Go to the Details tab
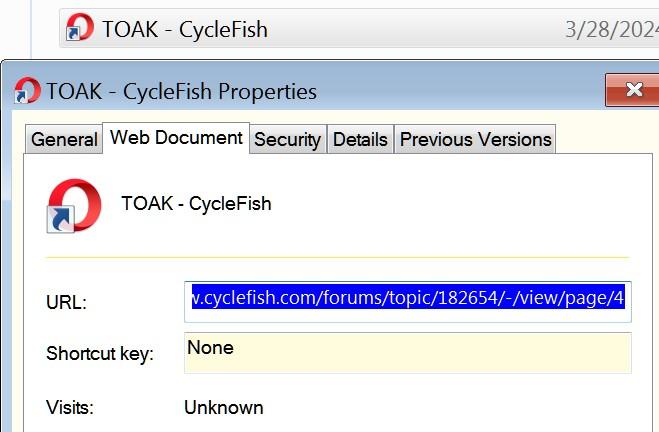The image size is (659, 432). (360, 140)
